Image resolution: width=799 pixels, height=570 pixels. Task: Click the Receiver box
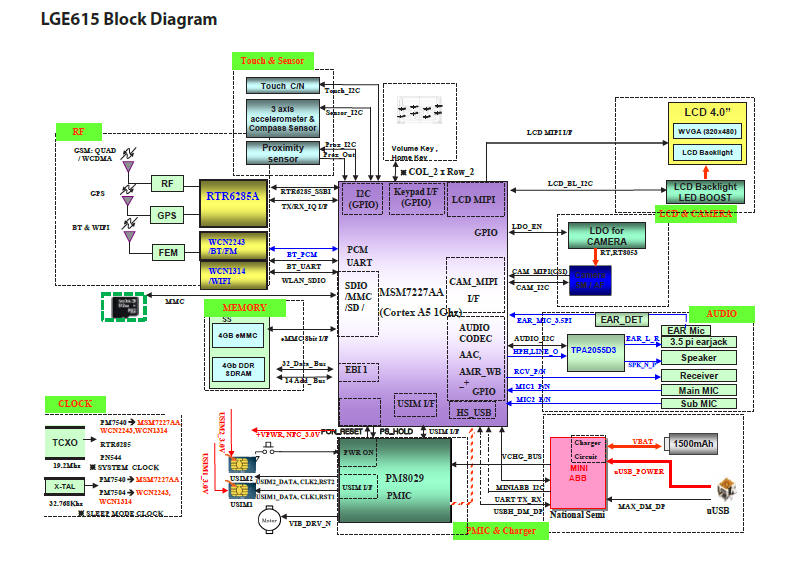[699, 375]
